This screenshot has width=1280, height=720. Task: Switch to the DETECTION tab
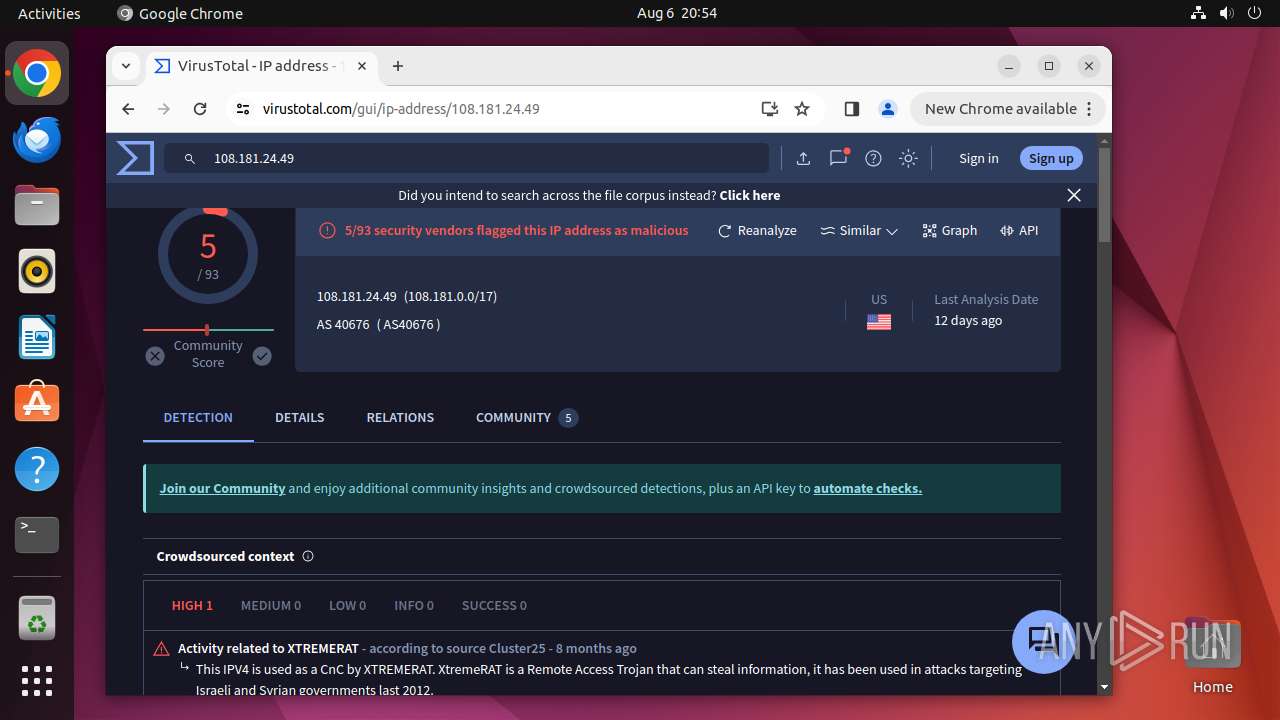pos(198,417)
